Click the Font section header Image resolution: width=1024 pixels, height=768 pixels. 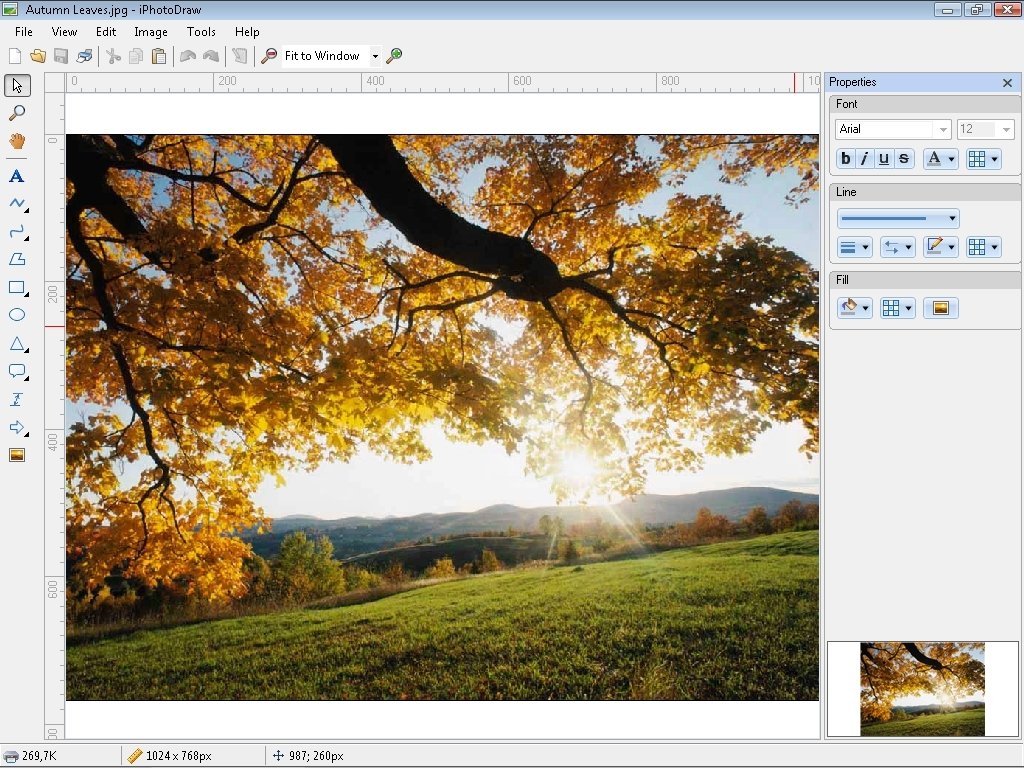924,104
